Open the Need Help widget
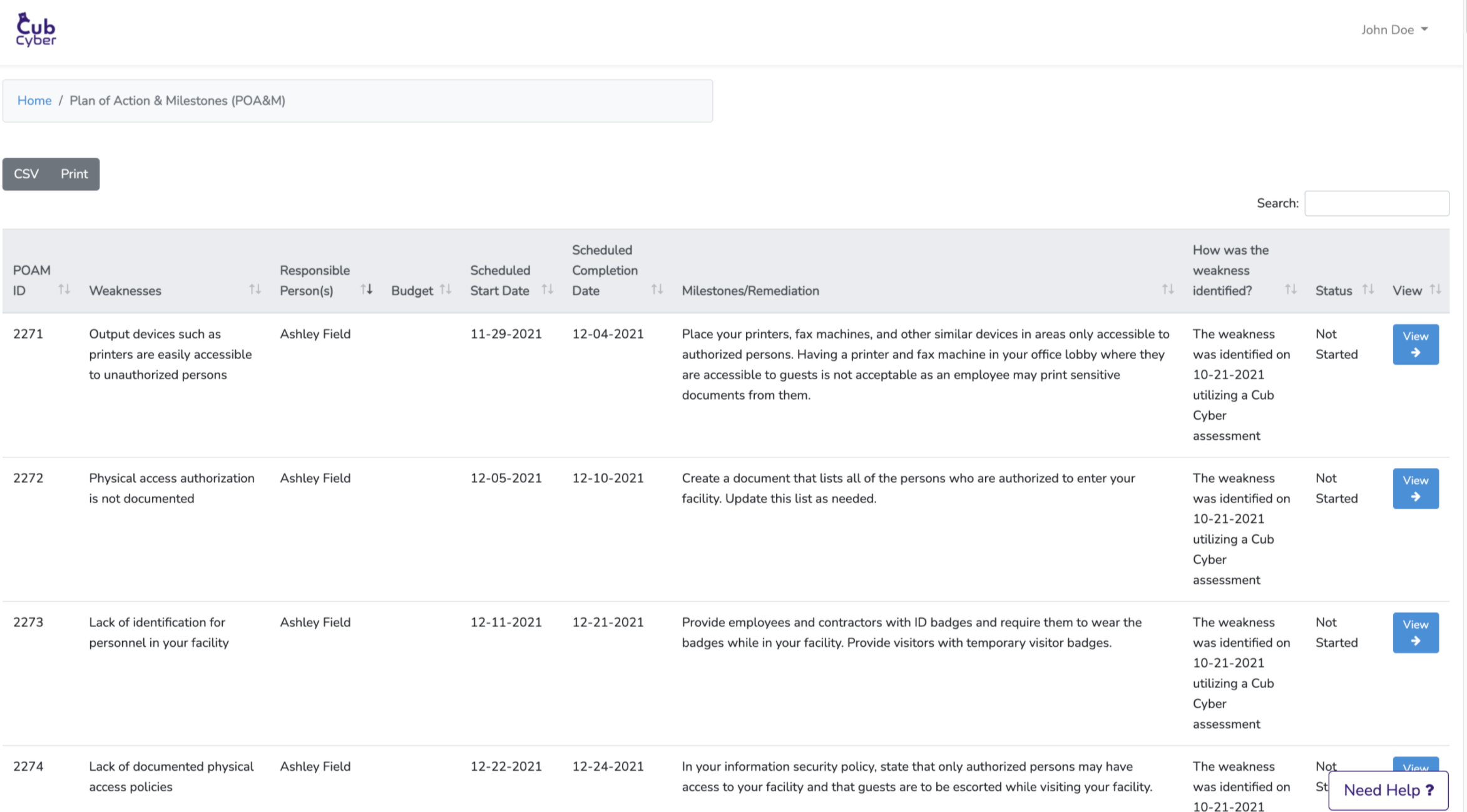The width and height of the screenshot is (1467, 812). click(x=1388, y=790)
